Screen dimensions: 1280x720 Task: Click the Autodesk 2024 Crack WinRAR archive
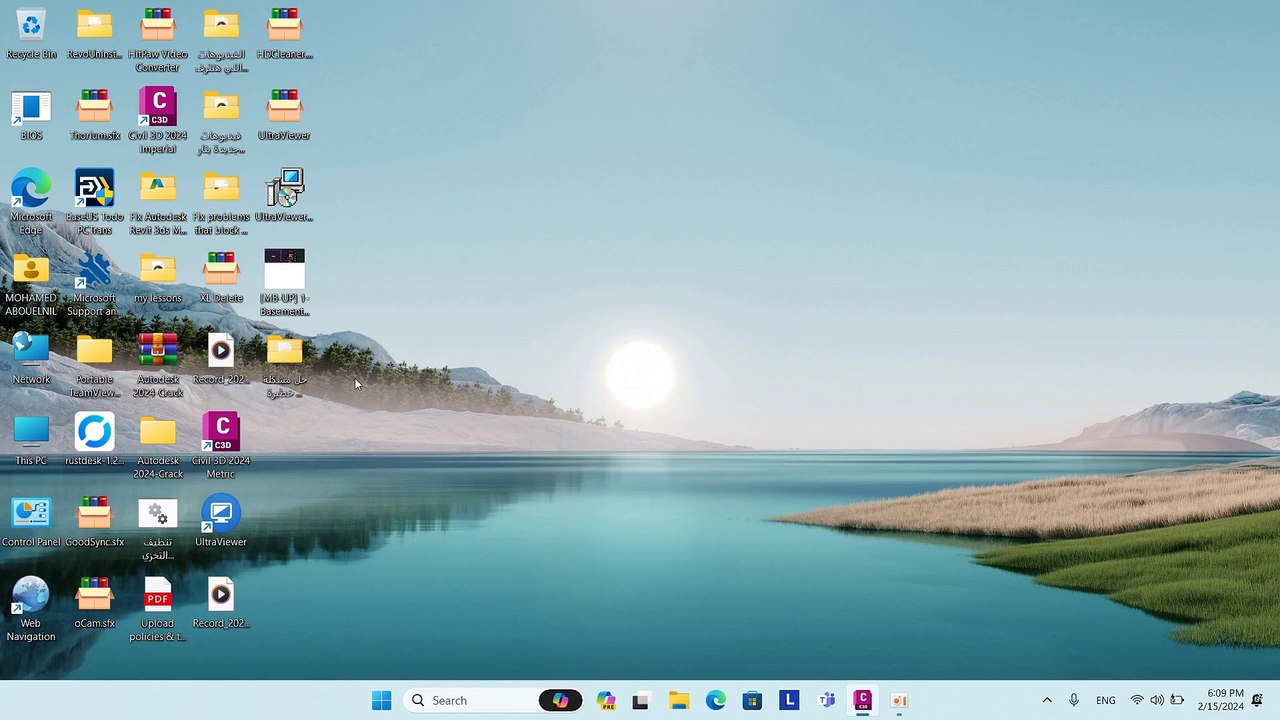[x=157, y=352]
